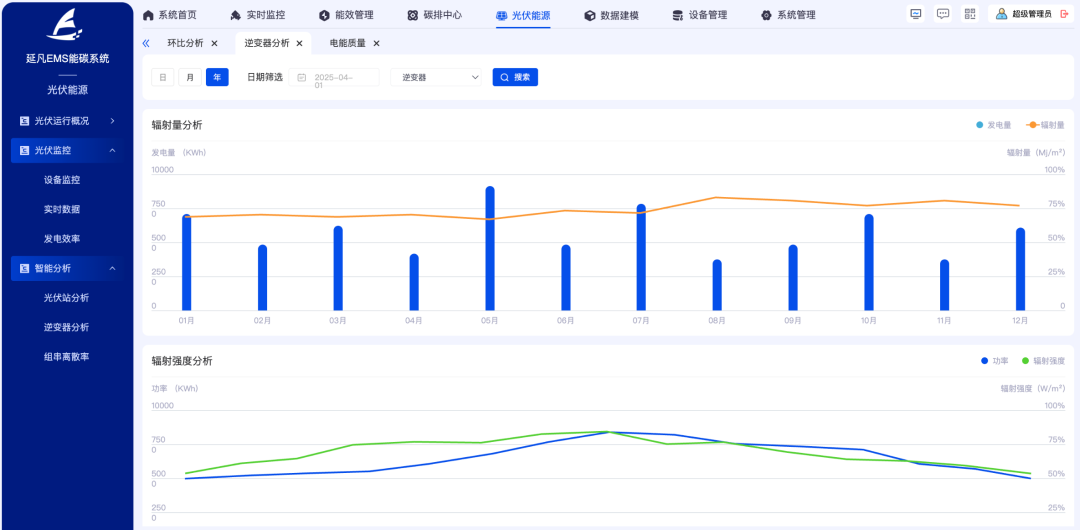
Task: Click the red logout icon
Action: (x=1064, y=14)
